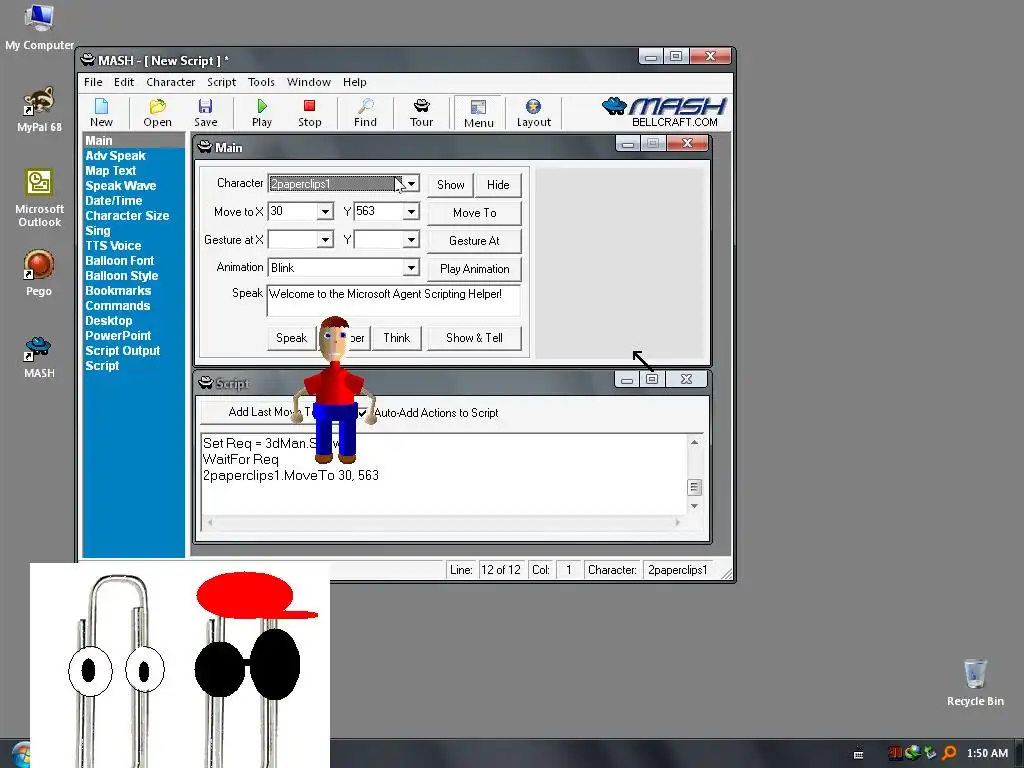
Task: Select the Recycle Bin icon
Action: pos(975,682)
